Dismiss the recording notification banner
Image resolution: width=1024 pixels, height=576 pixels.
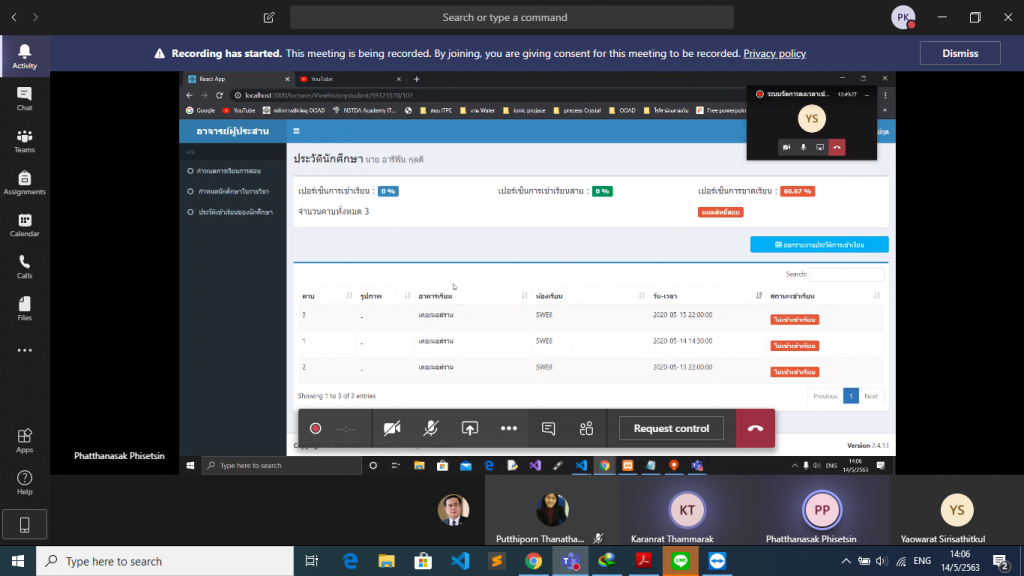[x=960, y=54]
